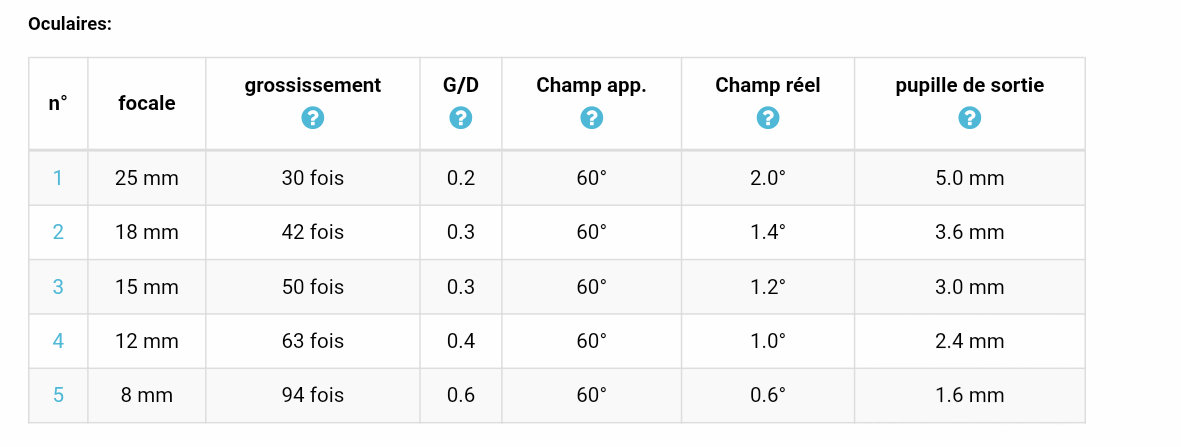Open eyepiece number 1 link
The height and width of the screenshot is (447, 1181).
point(58,178)
